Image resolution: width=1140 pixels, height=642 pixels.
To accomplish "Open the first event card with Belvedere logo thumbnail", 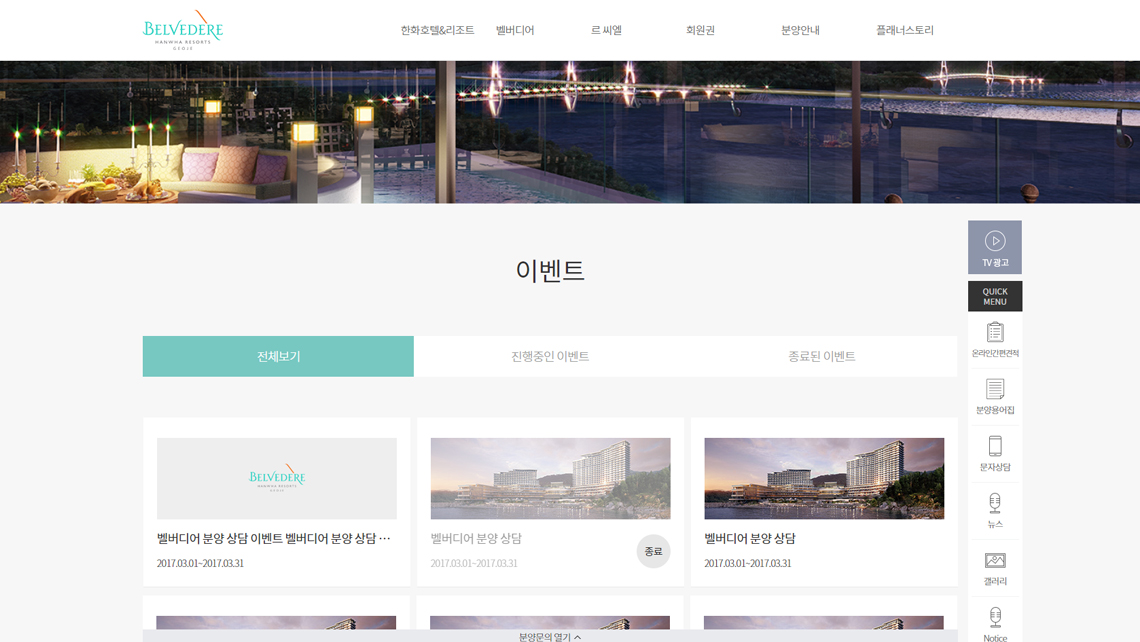I will point(276,479).
